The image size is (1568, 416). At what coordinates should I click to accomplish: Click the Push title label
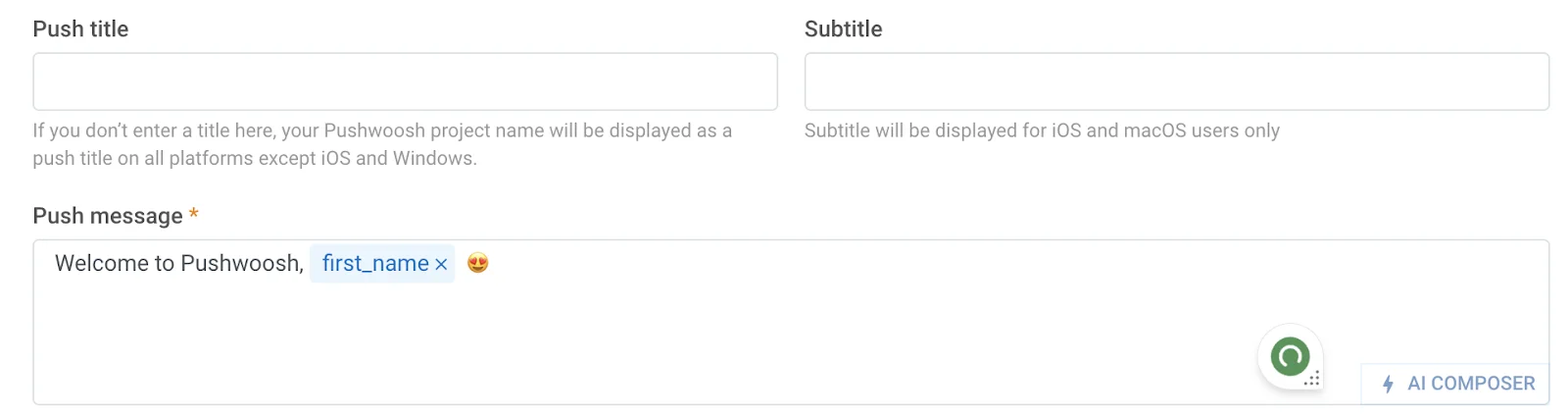point(80,29)
